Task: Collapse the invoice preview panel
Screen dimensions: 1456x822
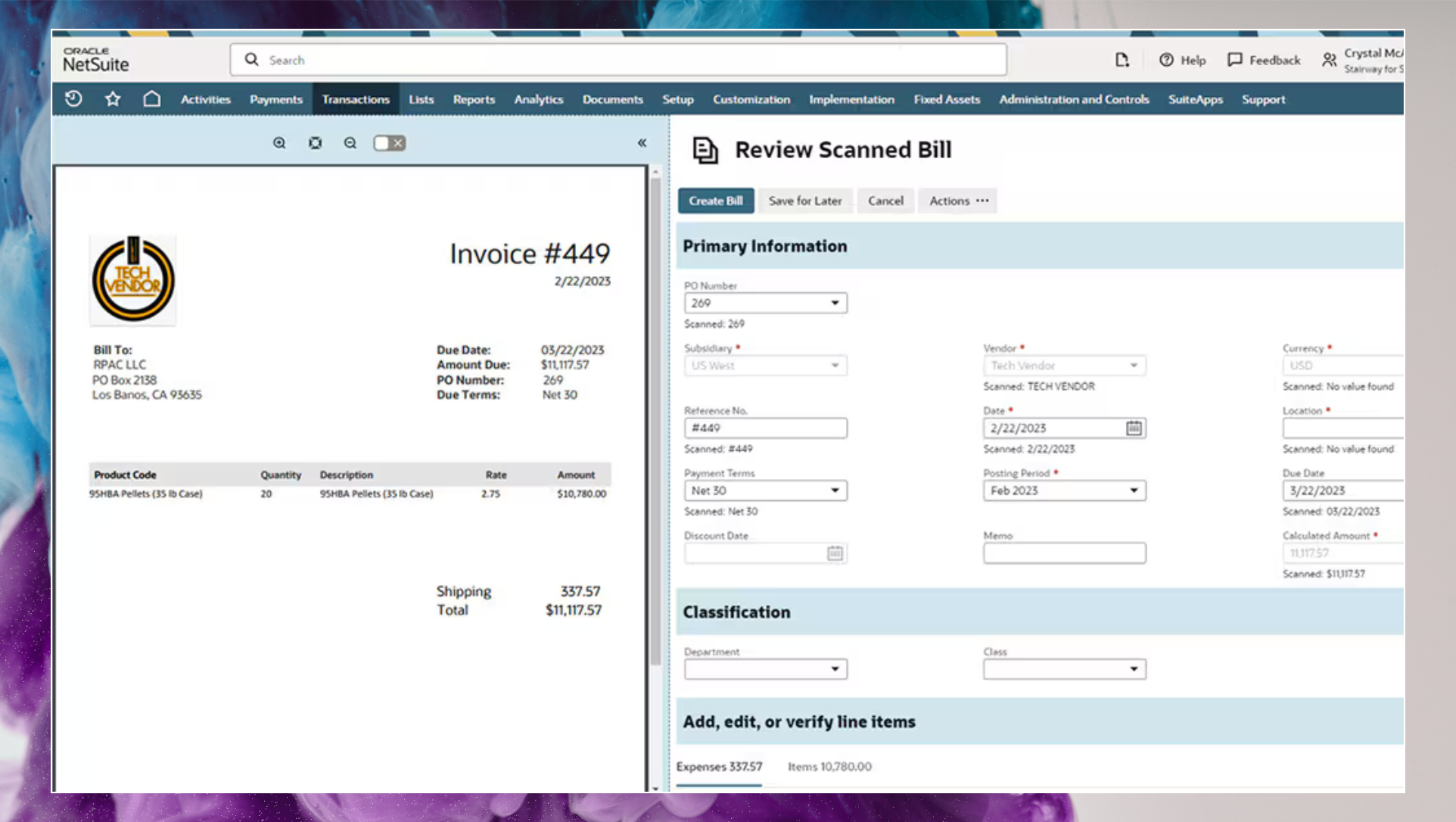Action: 642,143
